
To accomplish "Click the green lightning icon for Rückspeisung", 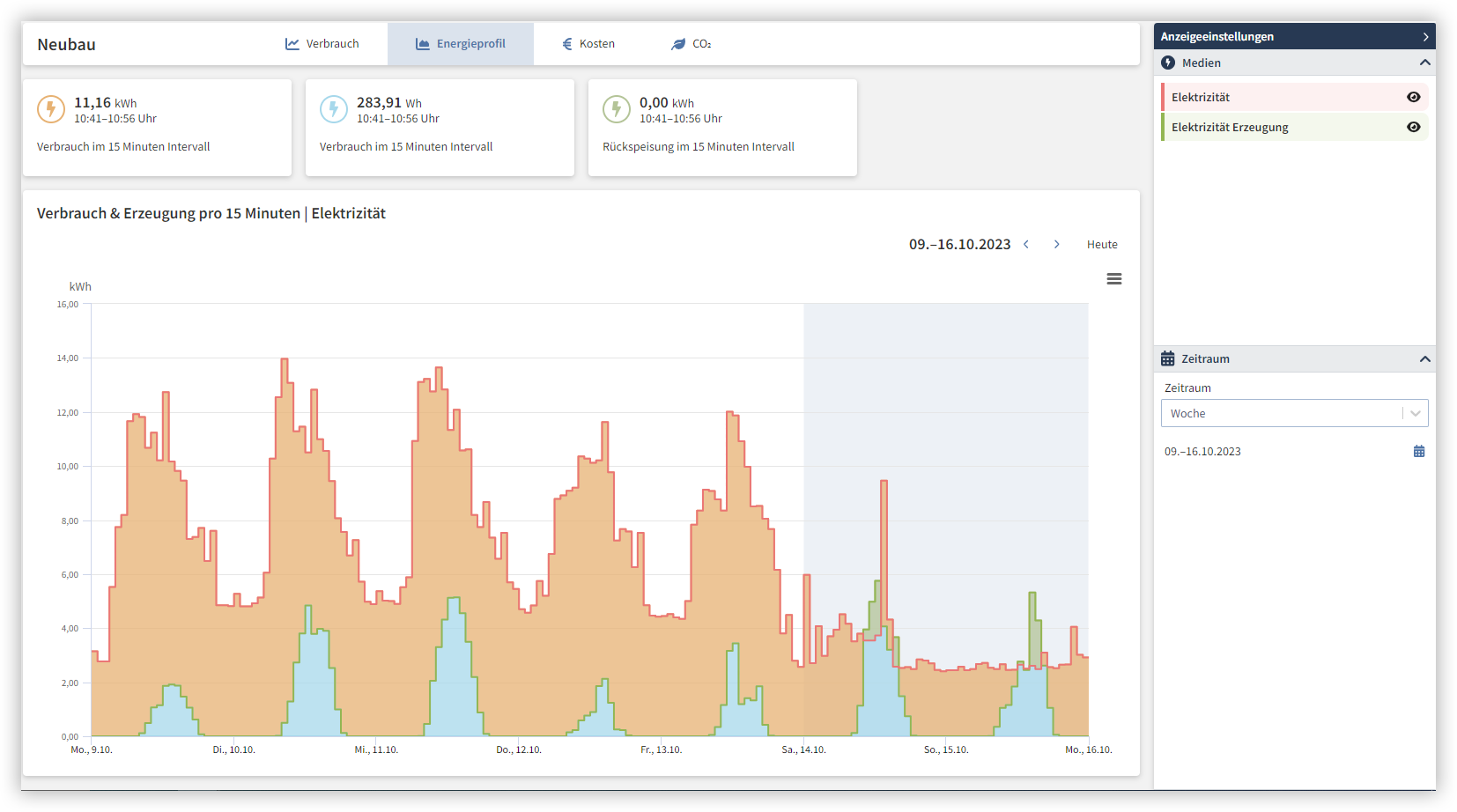I will click(617, 109).
